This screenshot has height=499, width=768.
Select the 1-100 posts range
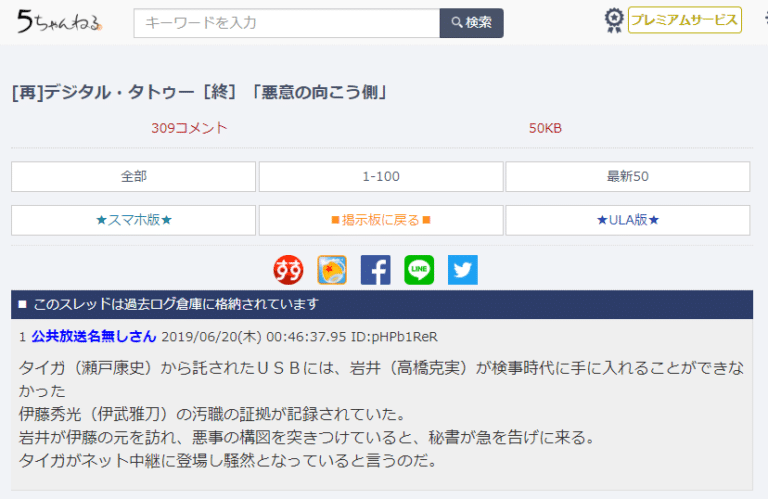click(x=381, y=177)
